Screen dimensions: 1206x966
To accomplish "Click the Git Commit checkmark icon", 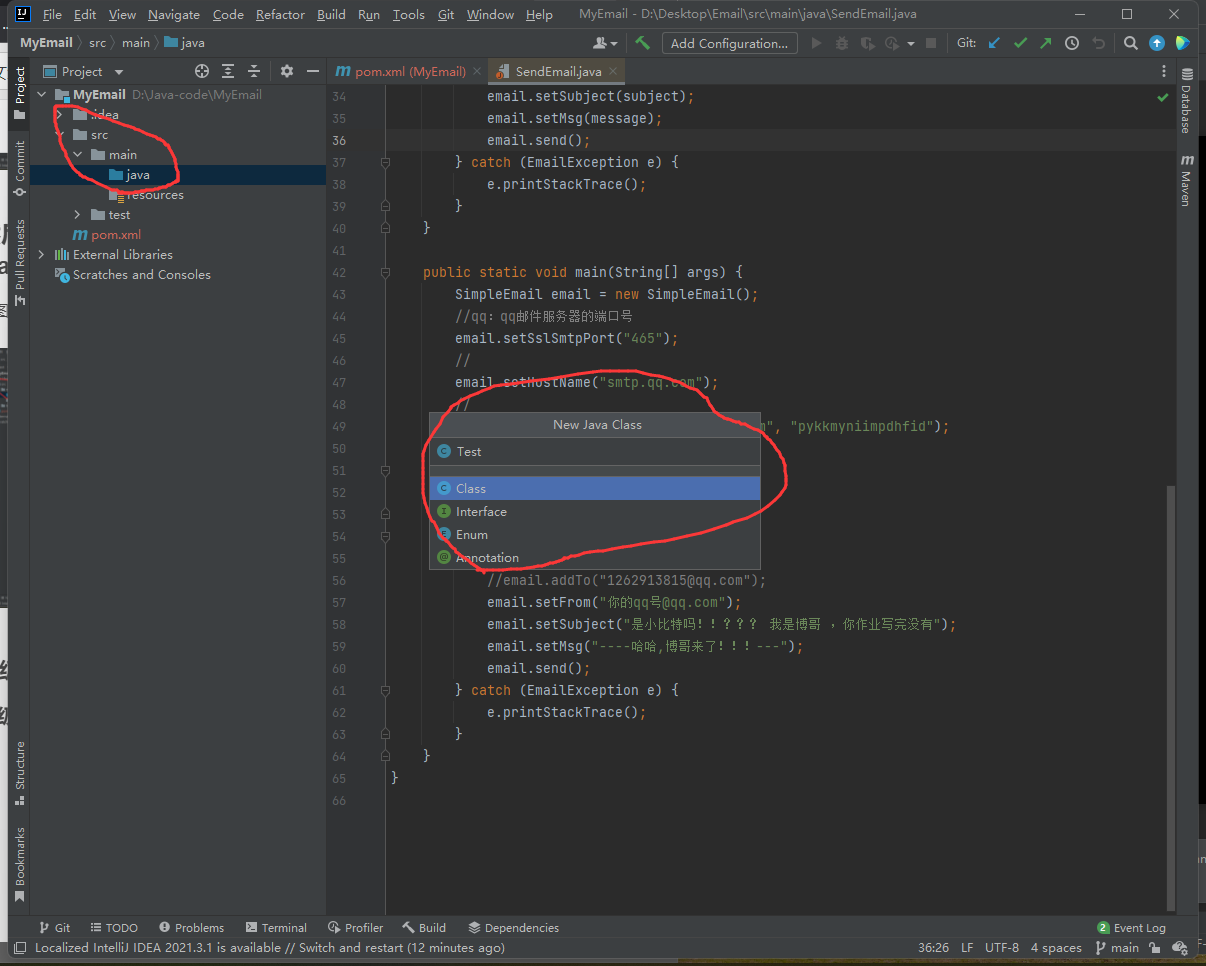I will 1020,43.
